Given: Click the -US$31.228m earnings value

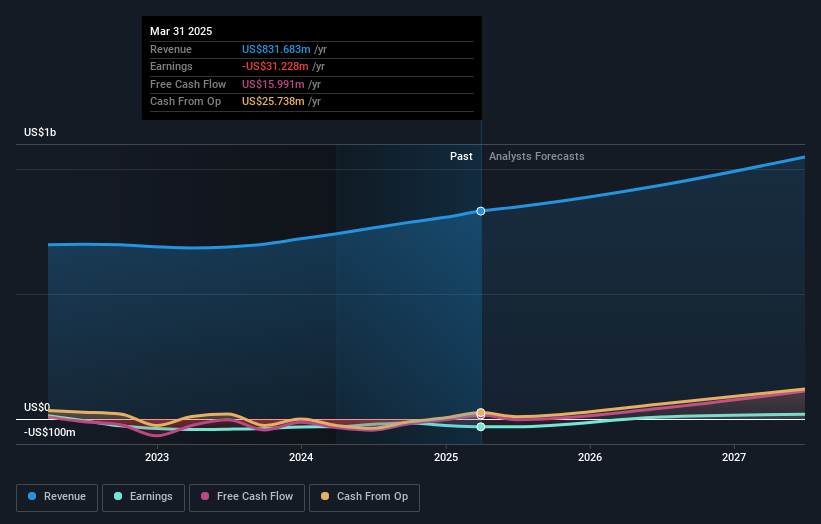Looking at the screenshot, I should pos(275,66).
